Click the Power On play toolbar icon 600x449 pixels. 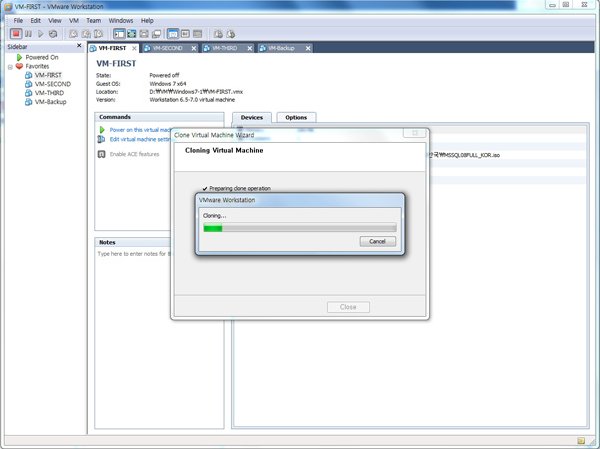(x=41, y=34)
